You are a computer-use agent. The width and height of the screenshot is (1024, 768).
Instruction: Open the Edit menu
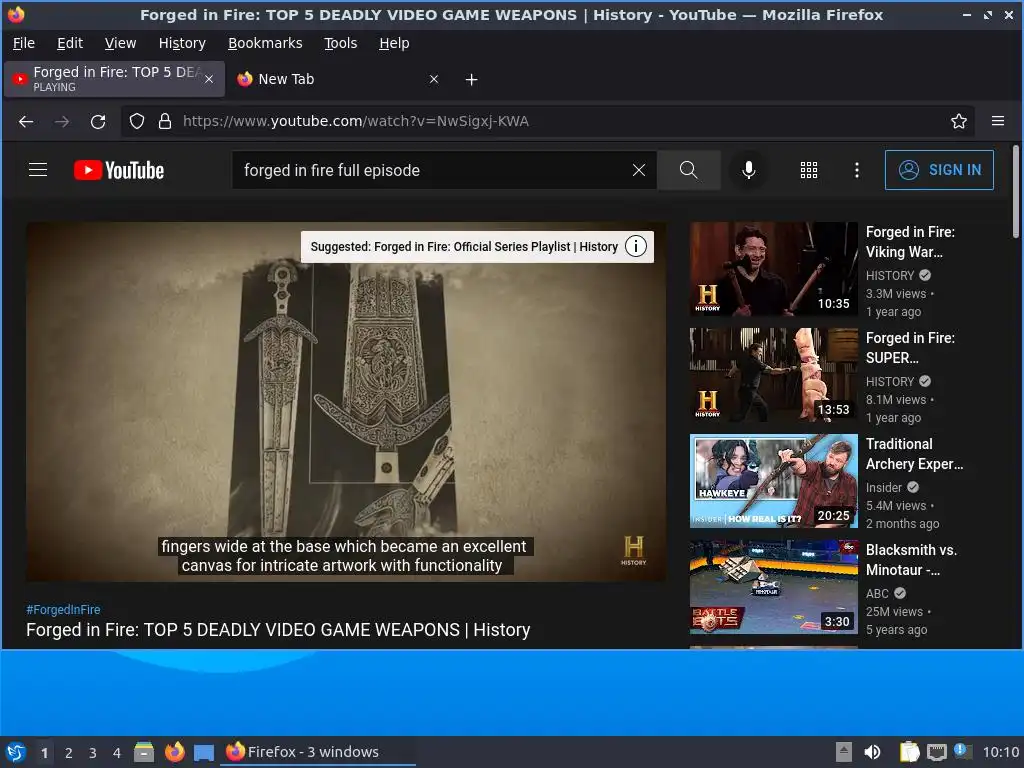coord(69,43)
